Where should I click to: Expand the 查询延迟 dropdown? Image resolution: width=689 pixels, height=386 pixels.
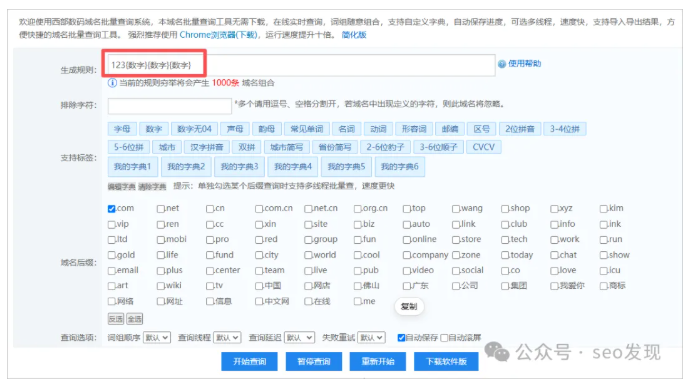[x=299, y=338]
